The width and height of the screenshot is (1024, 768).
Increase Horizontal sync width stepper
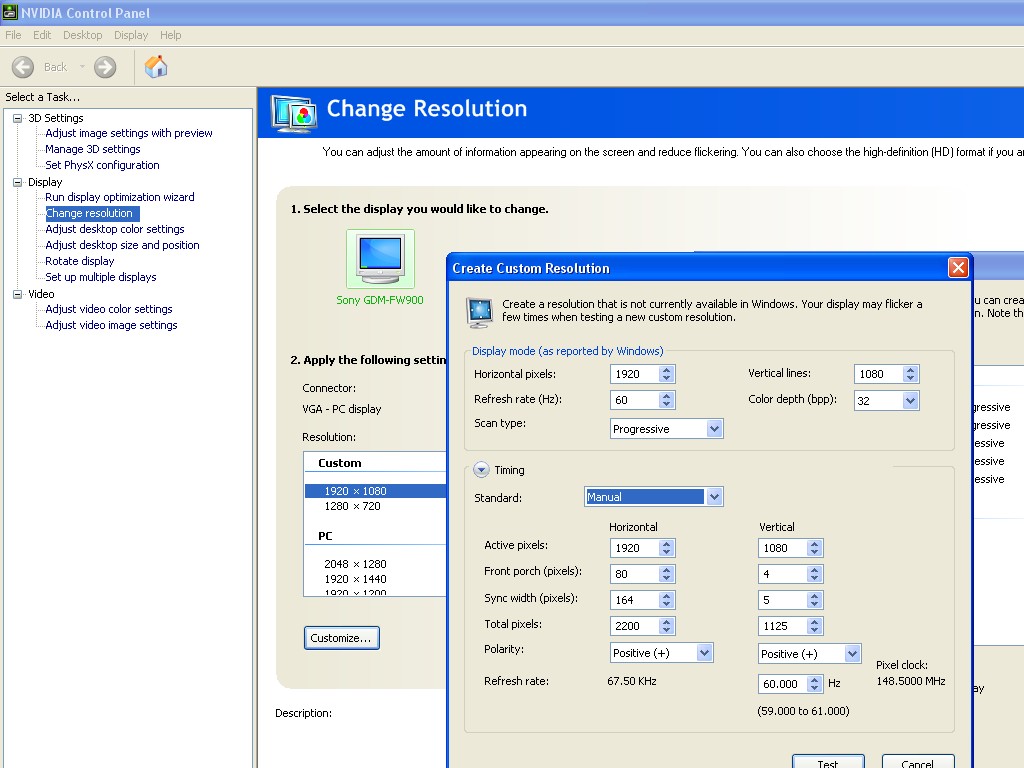pyautogui.click(x=666, y=596)
